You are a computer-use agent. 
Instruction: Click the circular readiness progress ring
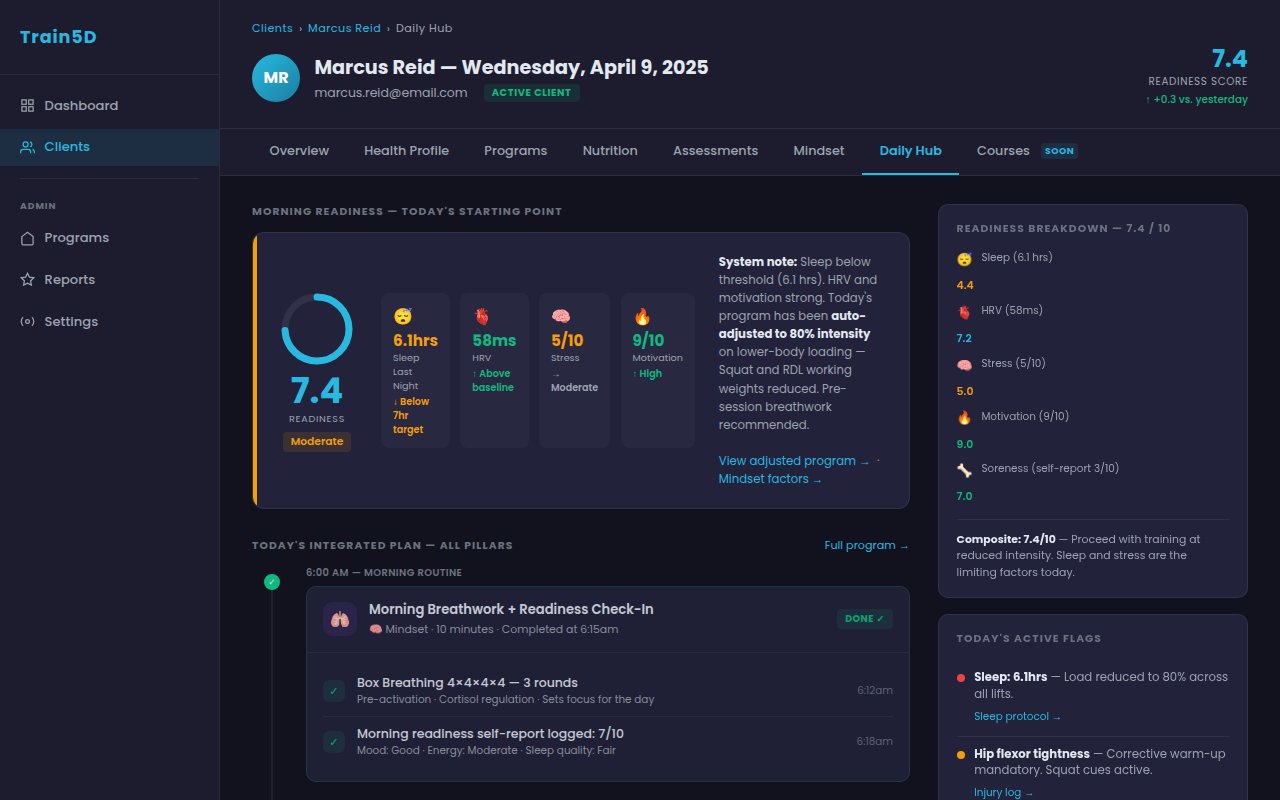[317, 329]
